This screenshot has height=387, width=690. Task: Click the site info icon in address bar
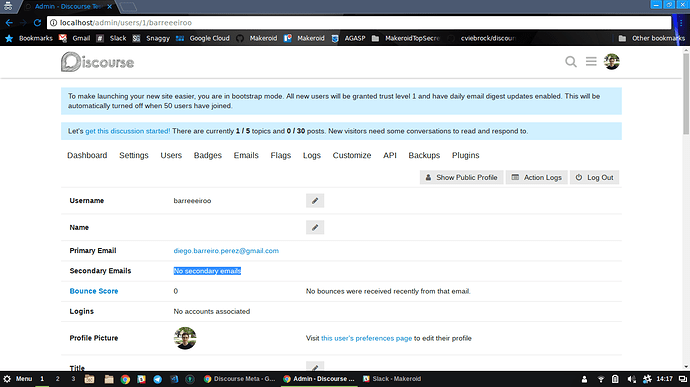[53, 22]
